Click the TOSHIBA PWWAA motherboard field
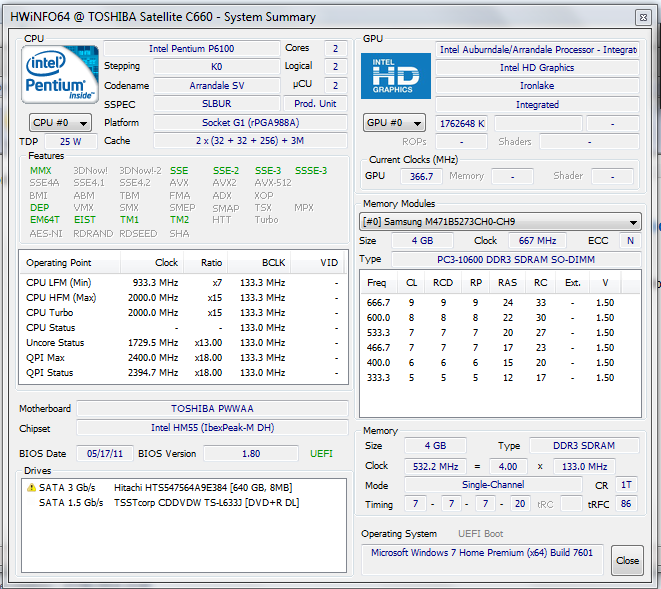Screen dimensions: 661x589 coord(212,409)
